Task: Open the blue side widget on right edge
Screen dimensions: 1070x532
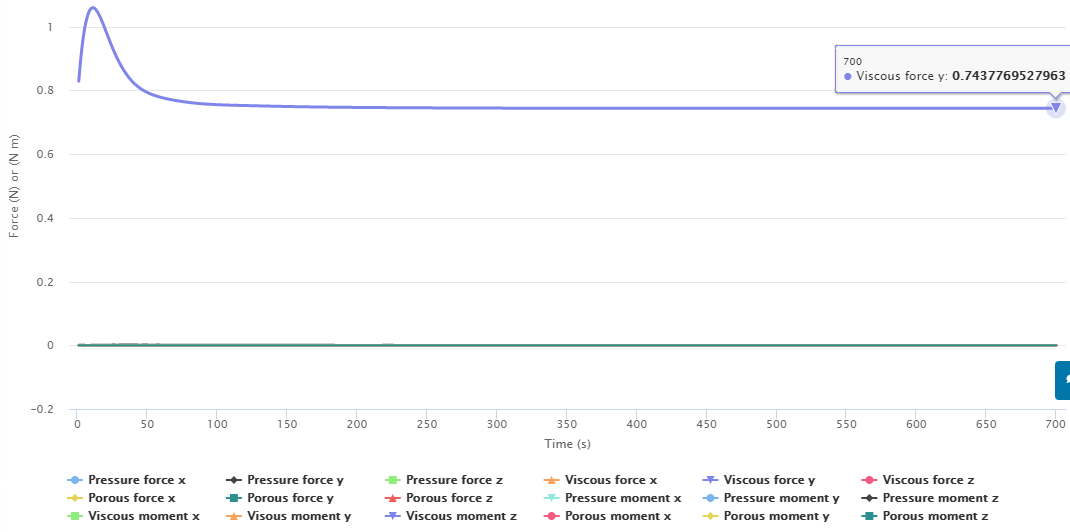Action: tap(1063, 380)
